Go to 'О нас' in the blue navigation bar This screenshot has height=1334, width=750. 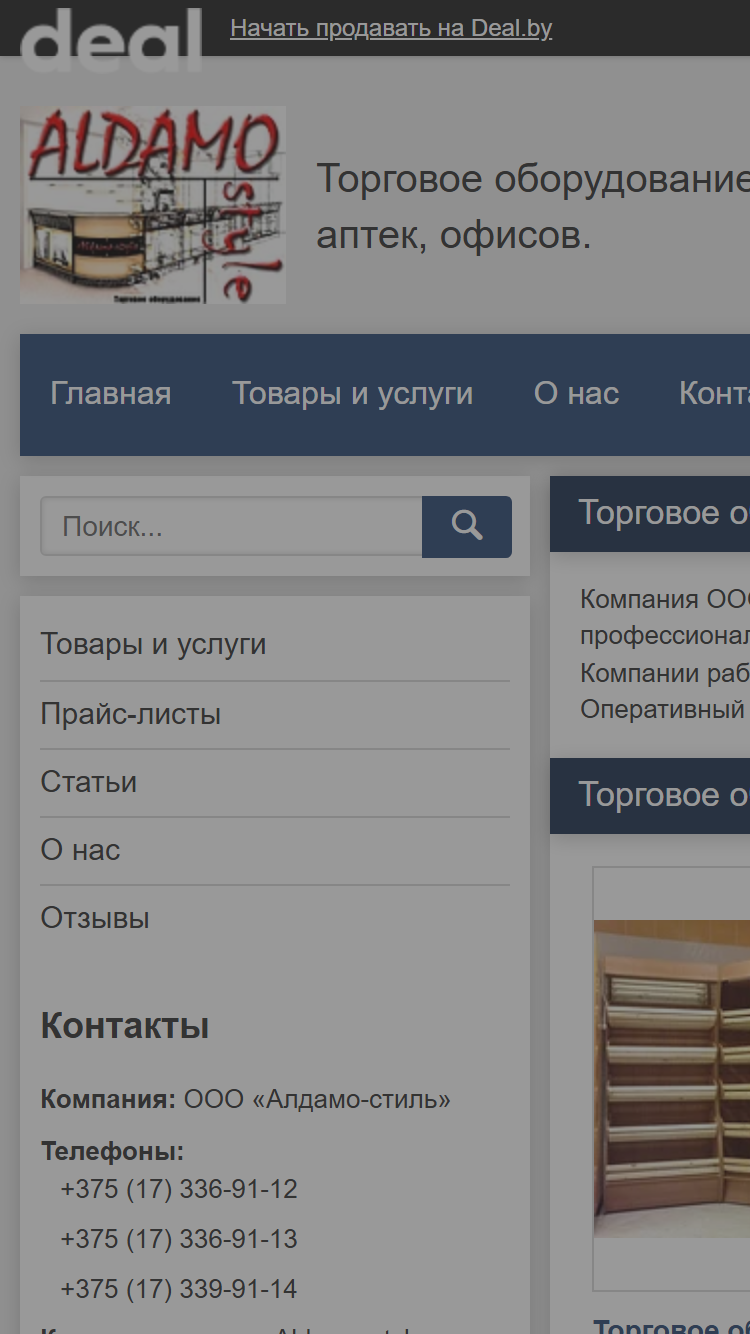click(576, 394)
